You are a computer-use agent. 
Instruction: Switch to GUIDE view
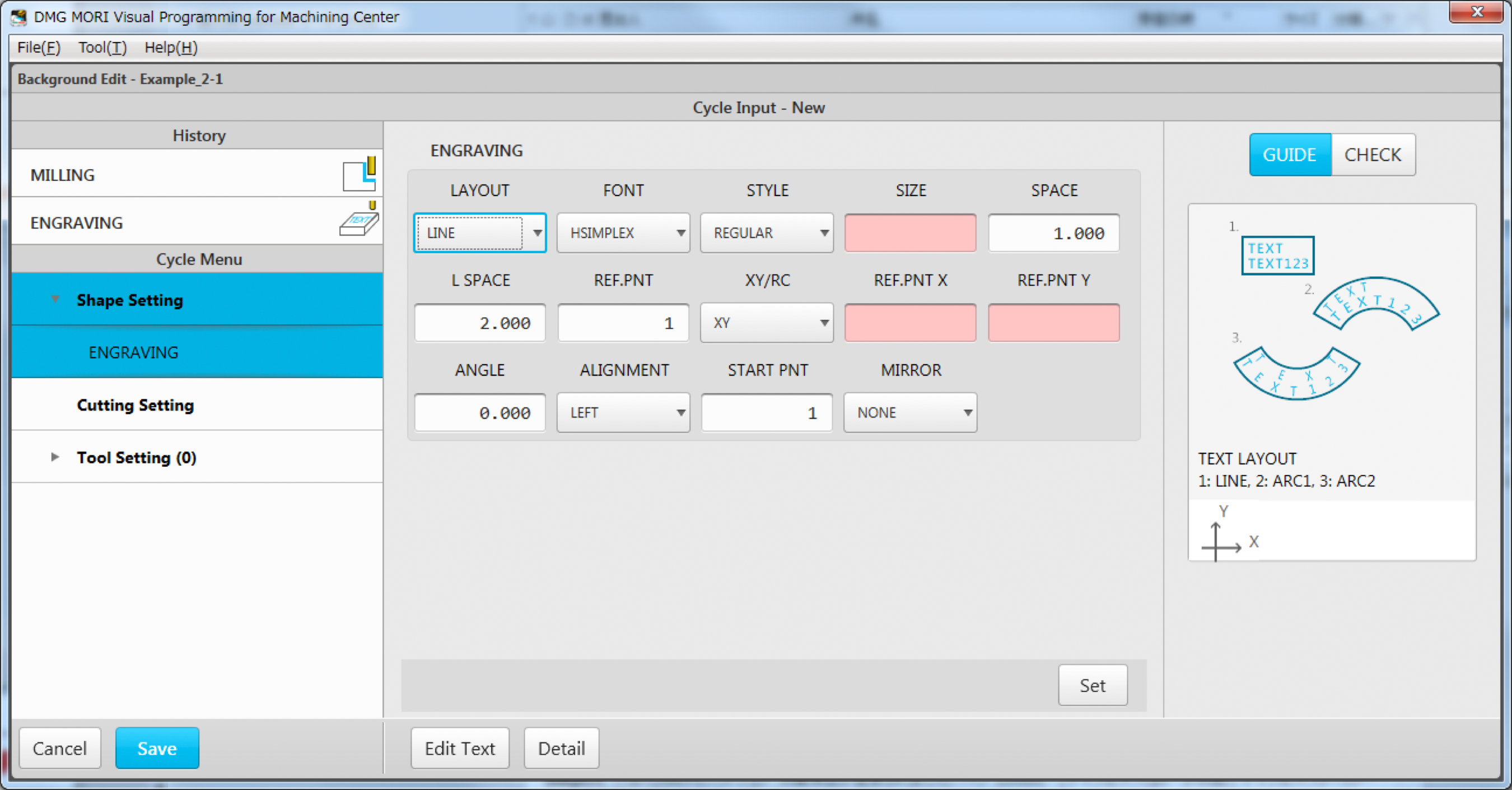[1290, 155]
